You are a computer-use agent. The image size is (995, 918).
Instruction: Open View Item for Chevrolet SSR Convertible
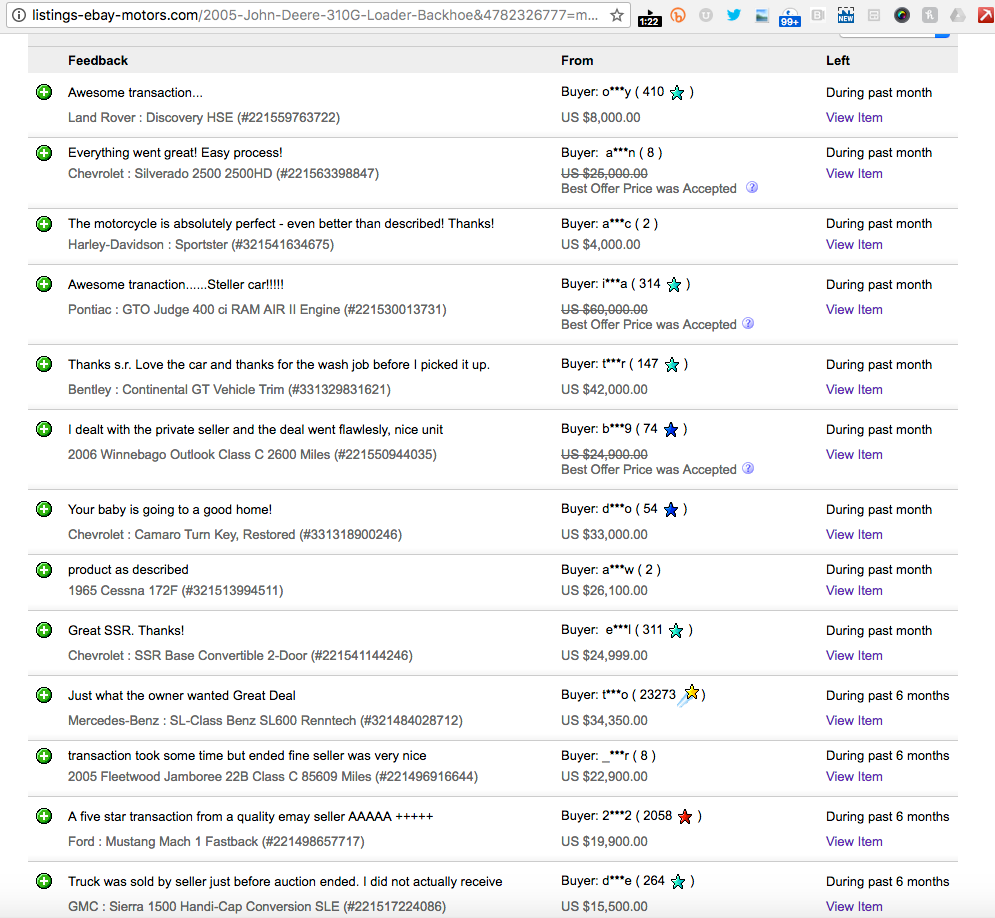pyautogui.click(x=854, y=655)
